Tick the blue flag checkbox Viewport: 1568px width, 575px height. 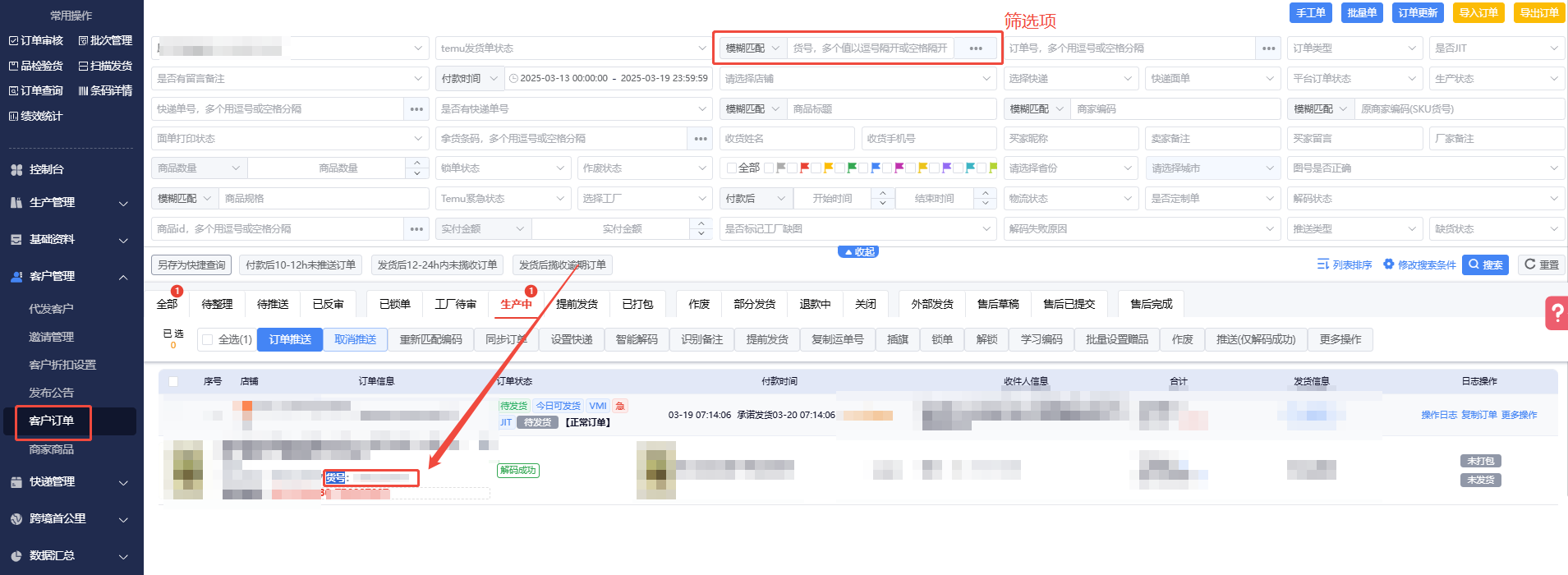pos(864,168)
